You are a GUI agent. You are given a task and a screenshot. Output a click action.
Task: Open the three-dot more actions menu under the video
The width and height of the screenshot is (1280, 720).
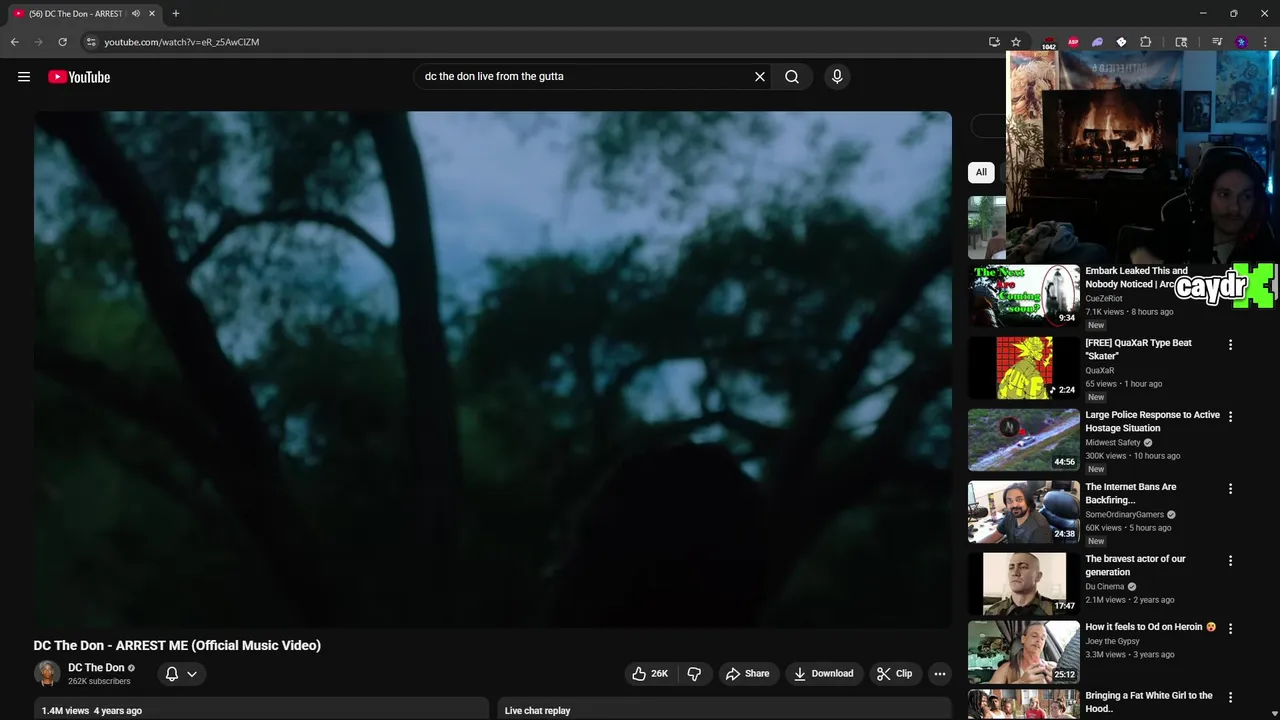point(940,674)
